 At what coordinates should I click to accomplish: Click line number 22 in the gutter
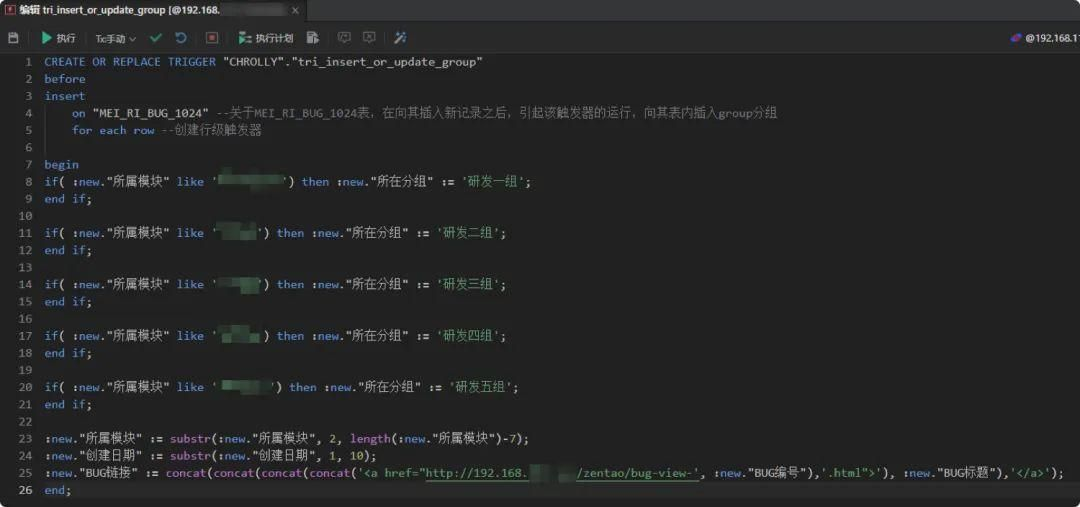point(25,422)
